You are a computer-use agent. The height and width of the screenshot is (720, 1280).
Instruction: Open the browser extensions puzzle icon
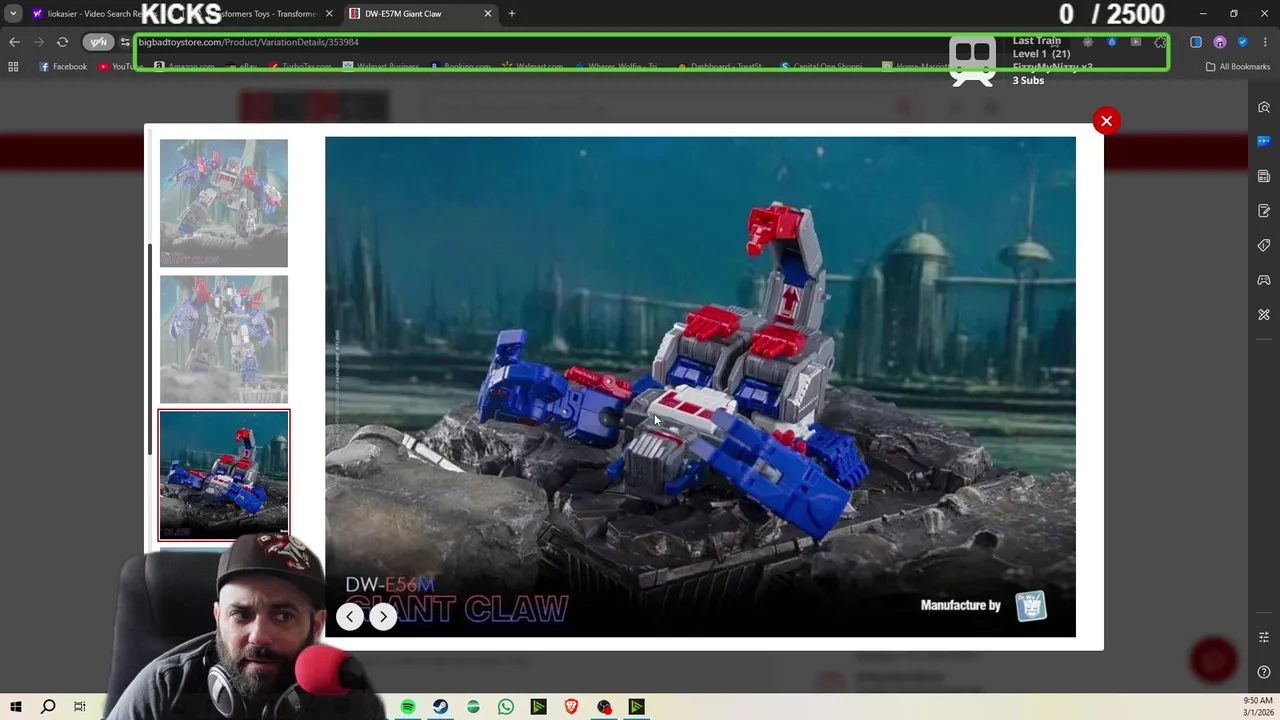(x=1160, y=42)
